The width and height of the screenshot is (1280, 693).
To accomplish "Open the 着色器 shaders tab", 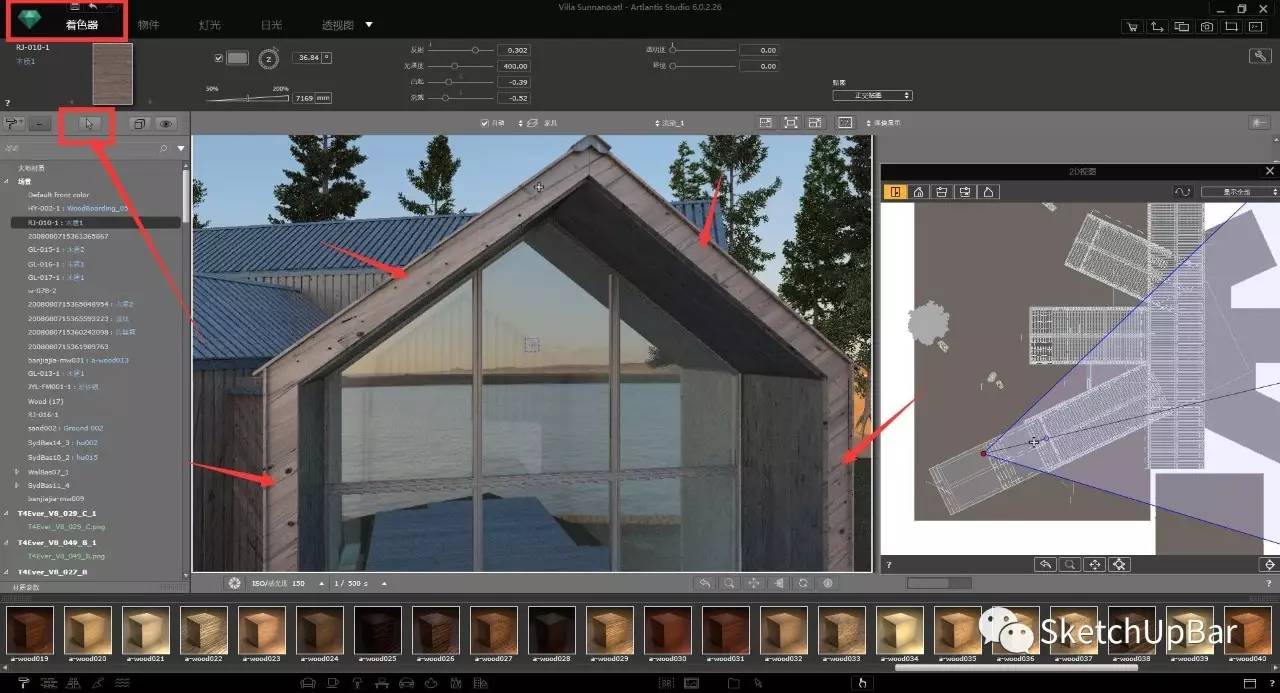I will (x=81, y=24).
